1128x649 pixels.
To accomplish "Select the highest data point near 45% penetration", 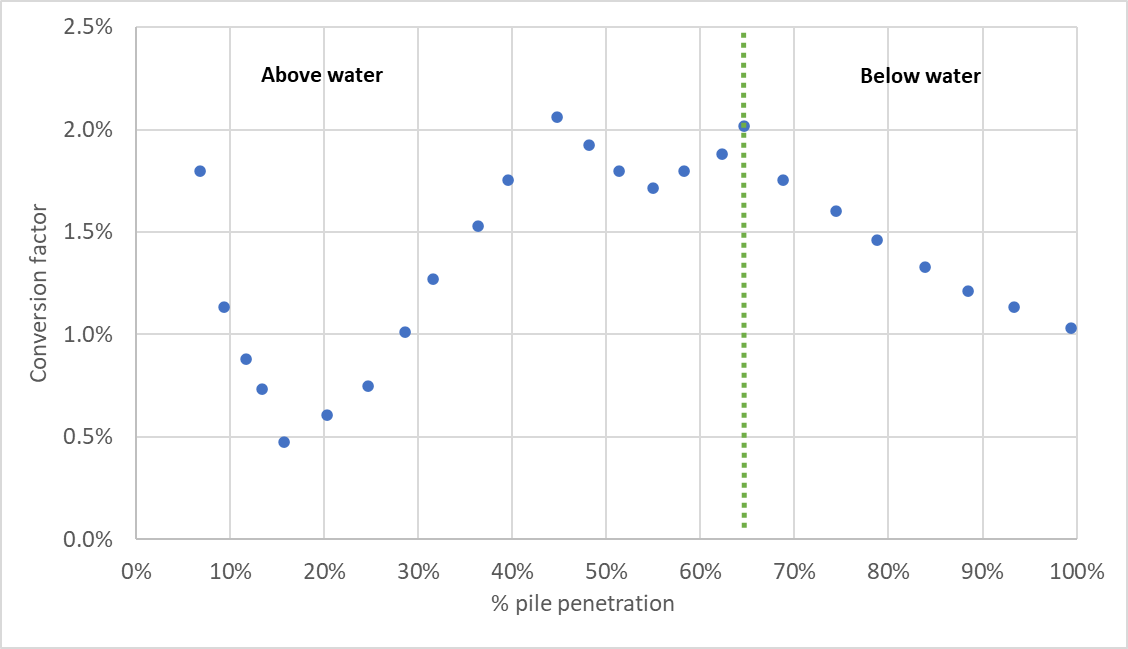I will [x=557, y=117].
